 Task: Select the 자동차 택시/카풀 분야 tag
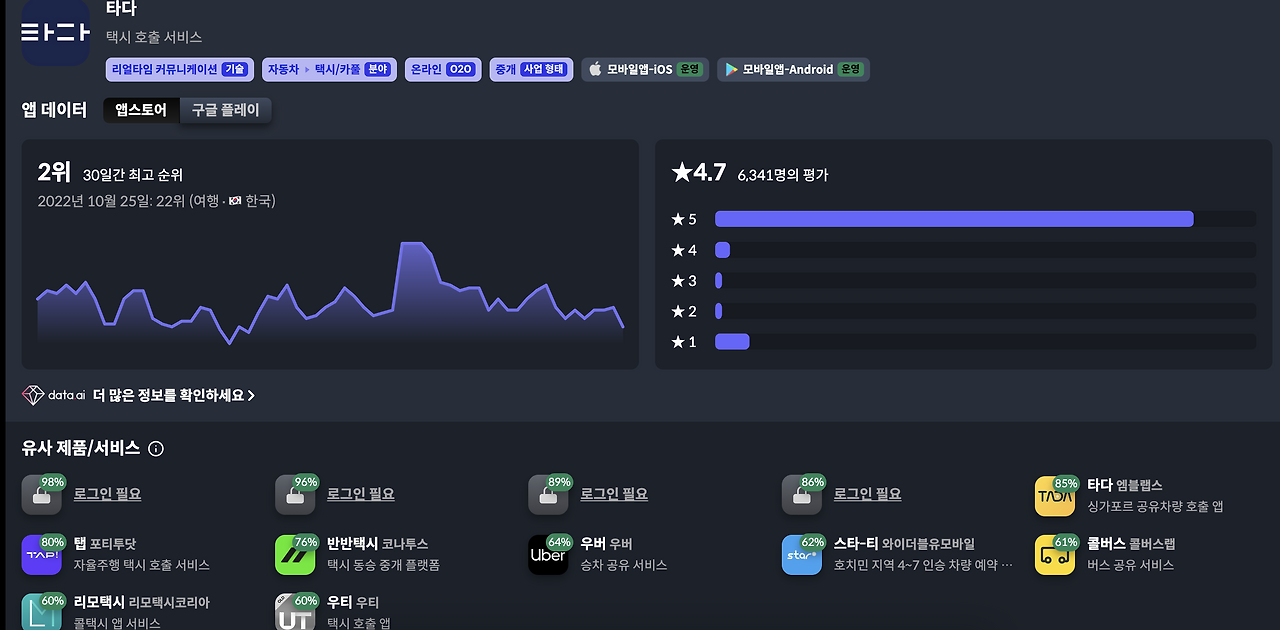coord(329,69)
